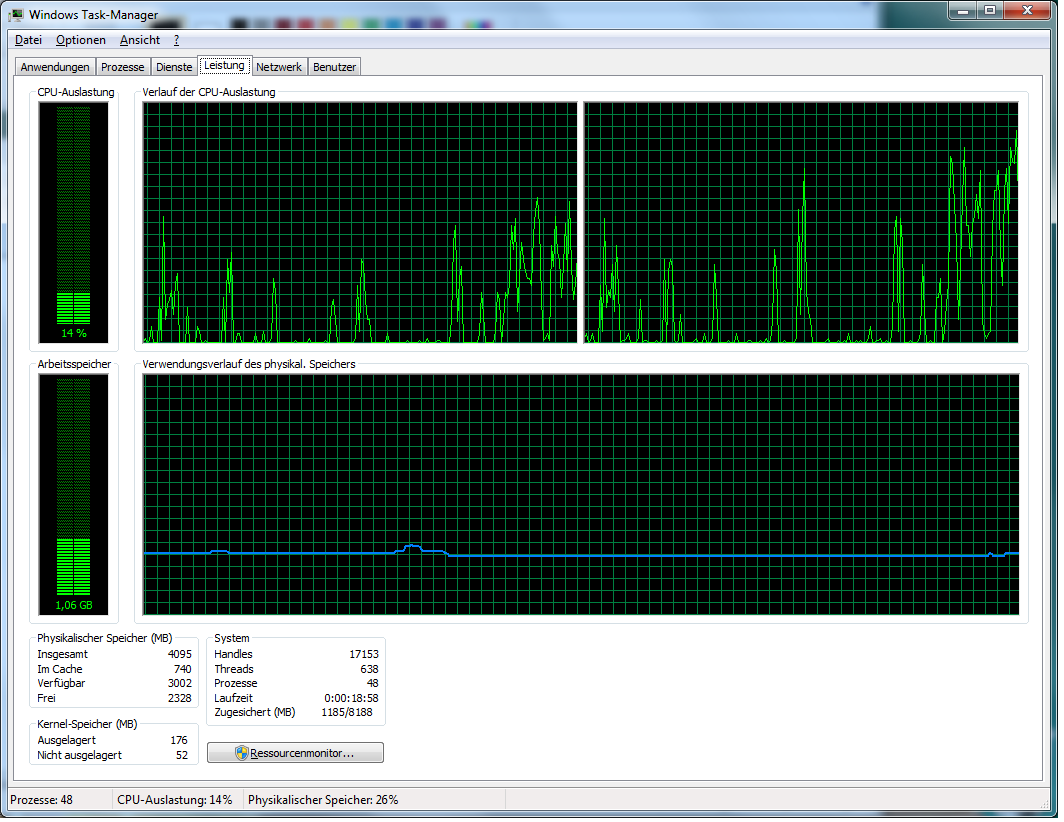Select the Leistung tab
The height and width of the screenshot is (822, 1064).
(x=225, y=66)
